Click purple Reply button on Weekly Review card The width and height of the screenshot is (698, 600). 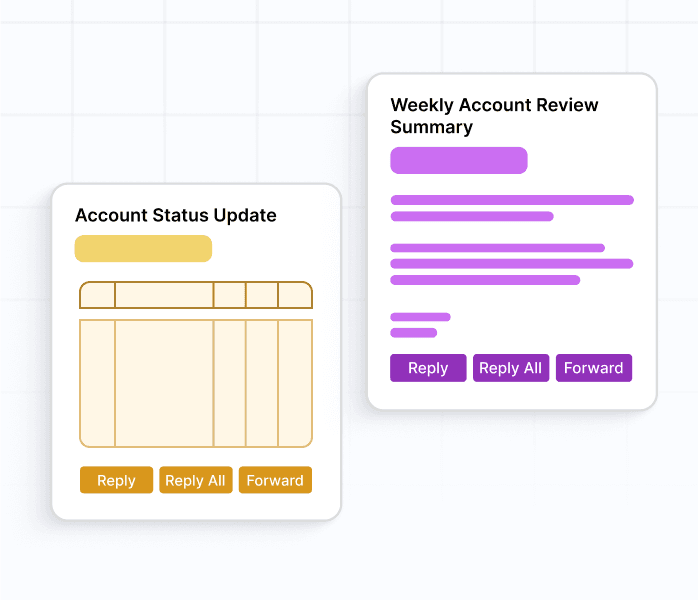[x=428, y=368]
